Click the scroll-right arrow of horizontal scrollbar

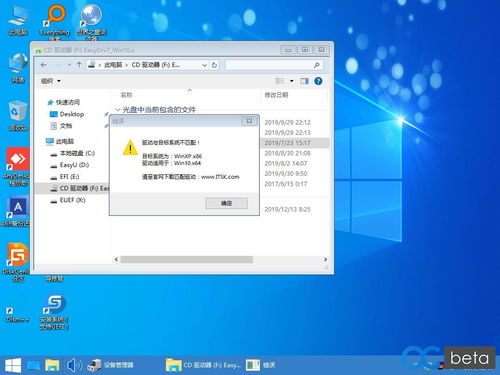pyautogui.click(x=325, y=259)
